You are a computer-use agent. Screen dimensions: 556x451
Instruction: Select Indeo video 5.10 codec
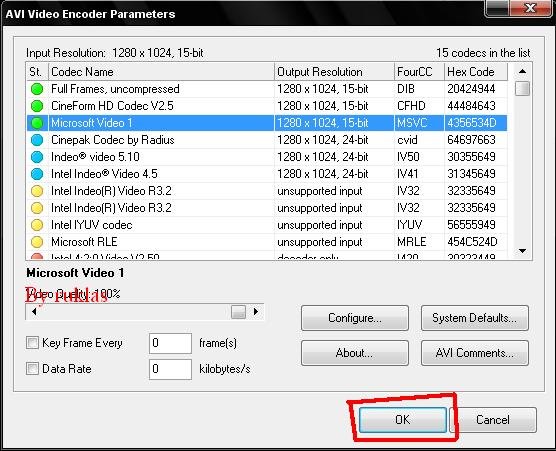[267, 157]
